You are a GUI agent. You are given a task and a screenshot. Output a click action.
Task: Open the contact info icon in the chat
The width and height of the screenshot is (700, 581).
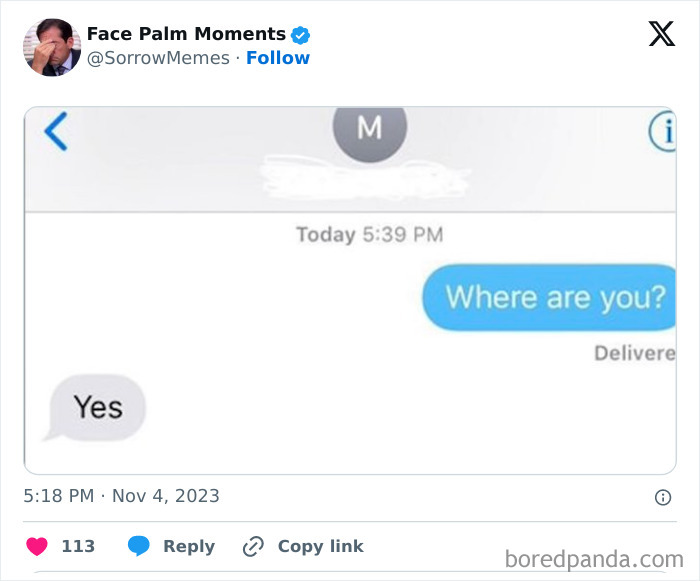pos(663,131)
